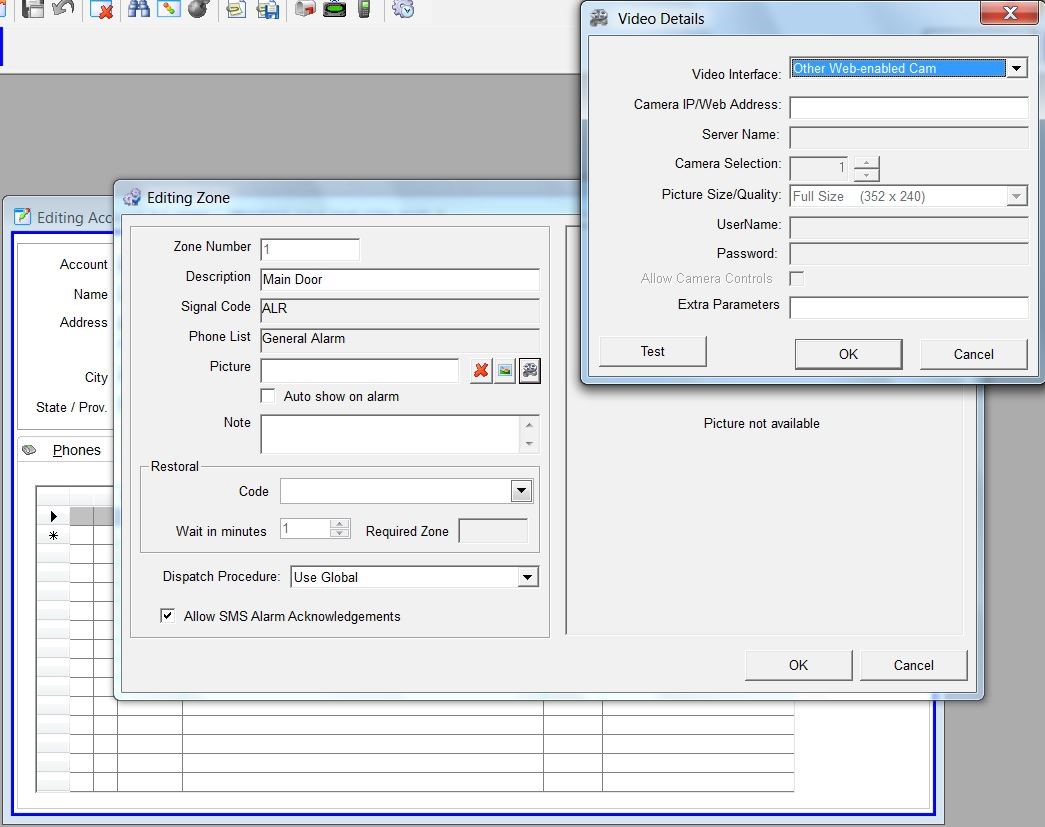Image resolution: width=1045 pixels, height=827 pixels.
Task: Click the Picture path field
Action: (x=360, y=371)
